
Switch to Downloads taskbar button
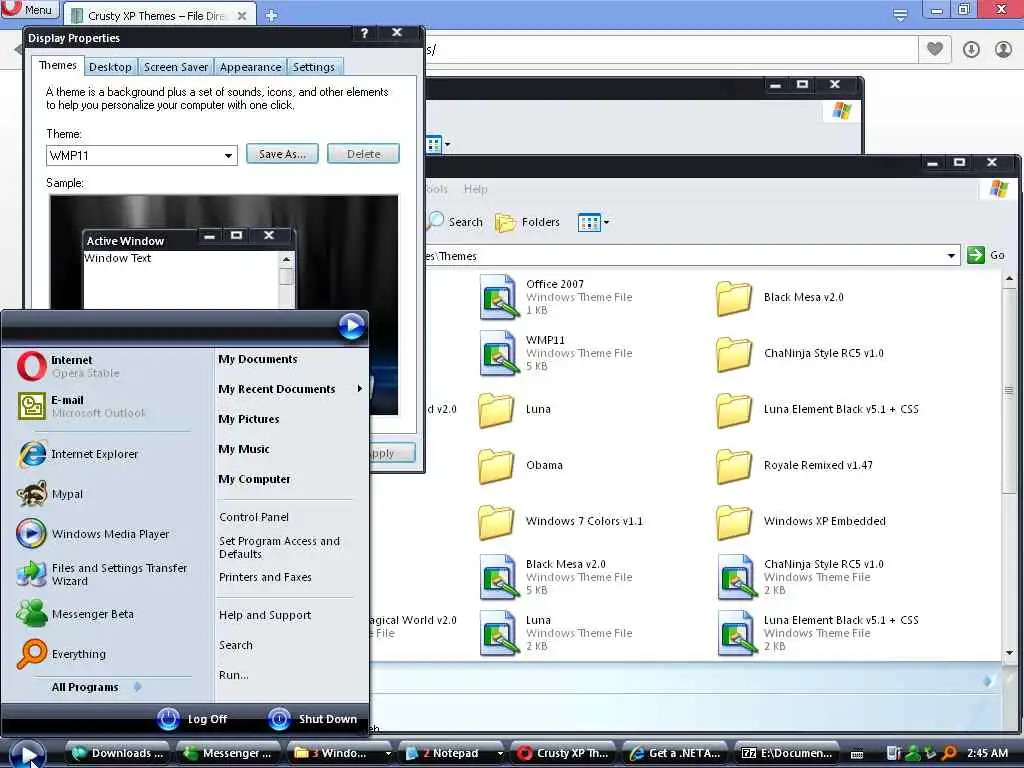pos(118,753)
